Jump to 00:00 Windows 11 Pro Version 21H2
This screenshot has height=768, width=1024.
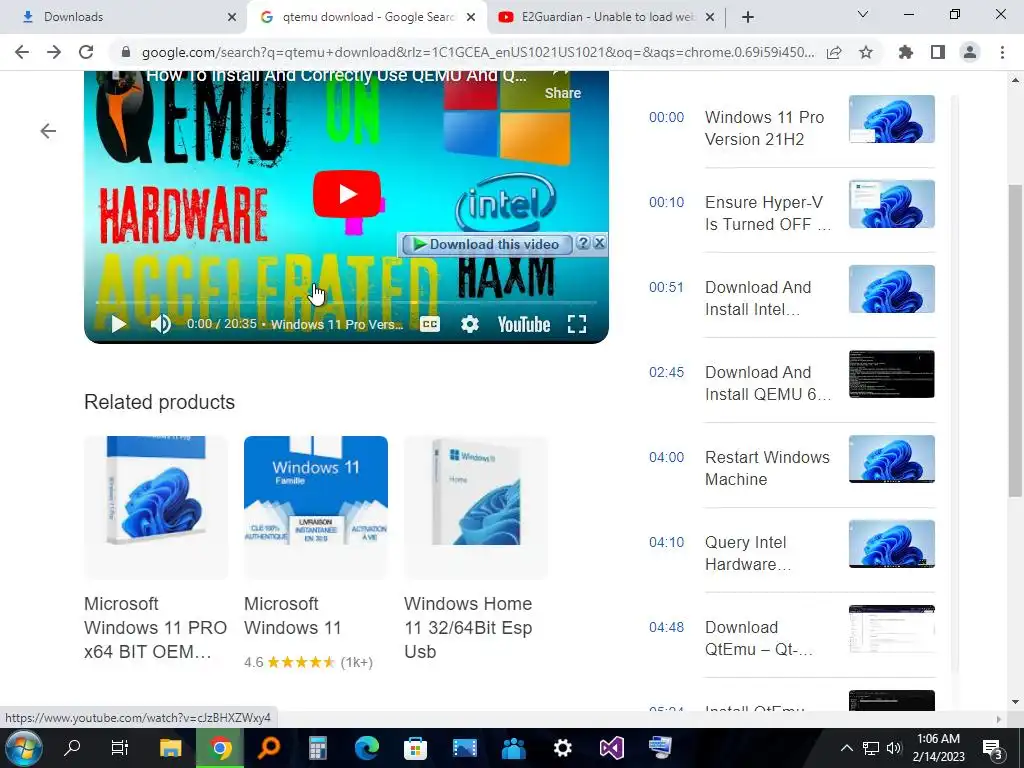pyautogui.click(x=791, y=128)
